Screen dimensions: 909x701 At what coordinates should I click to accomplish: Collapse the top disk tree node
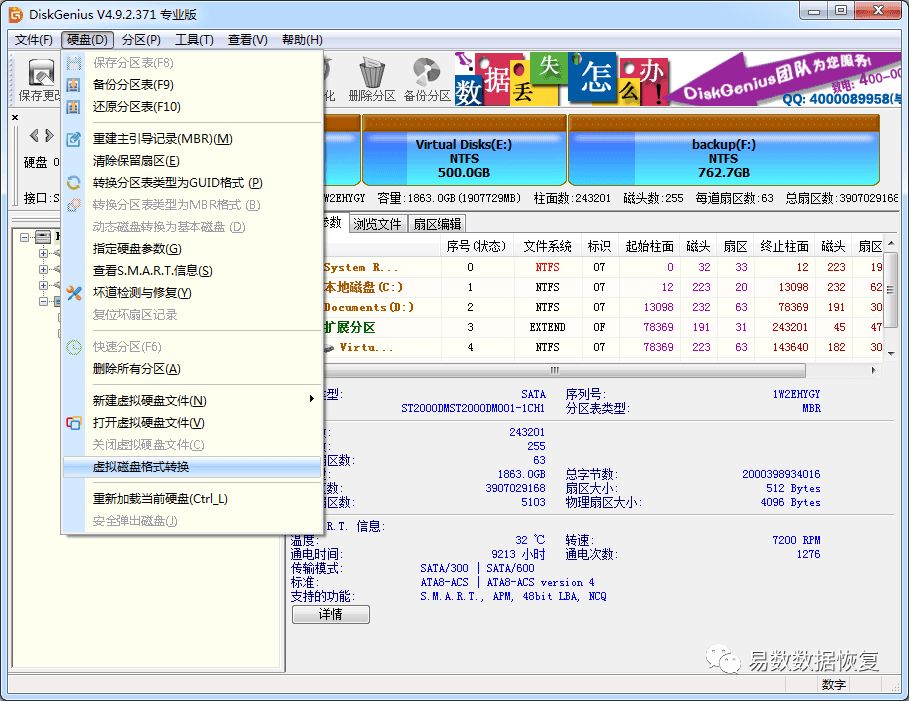[24, 237]
